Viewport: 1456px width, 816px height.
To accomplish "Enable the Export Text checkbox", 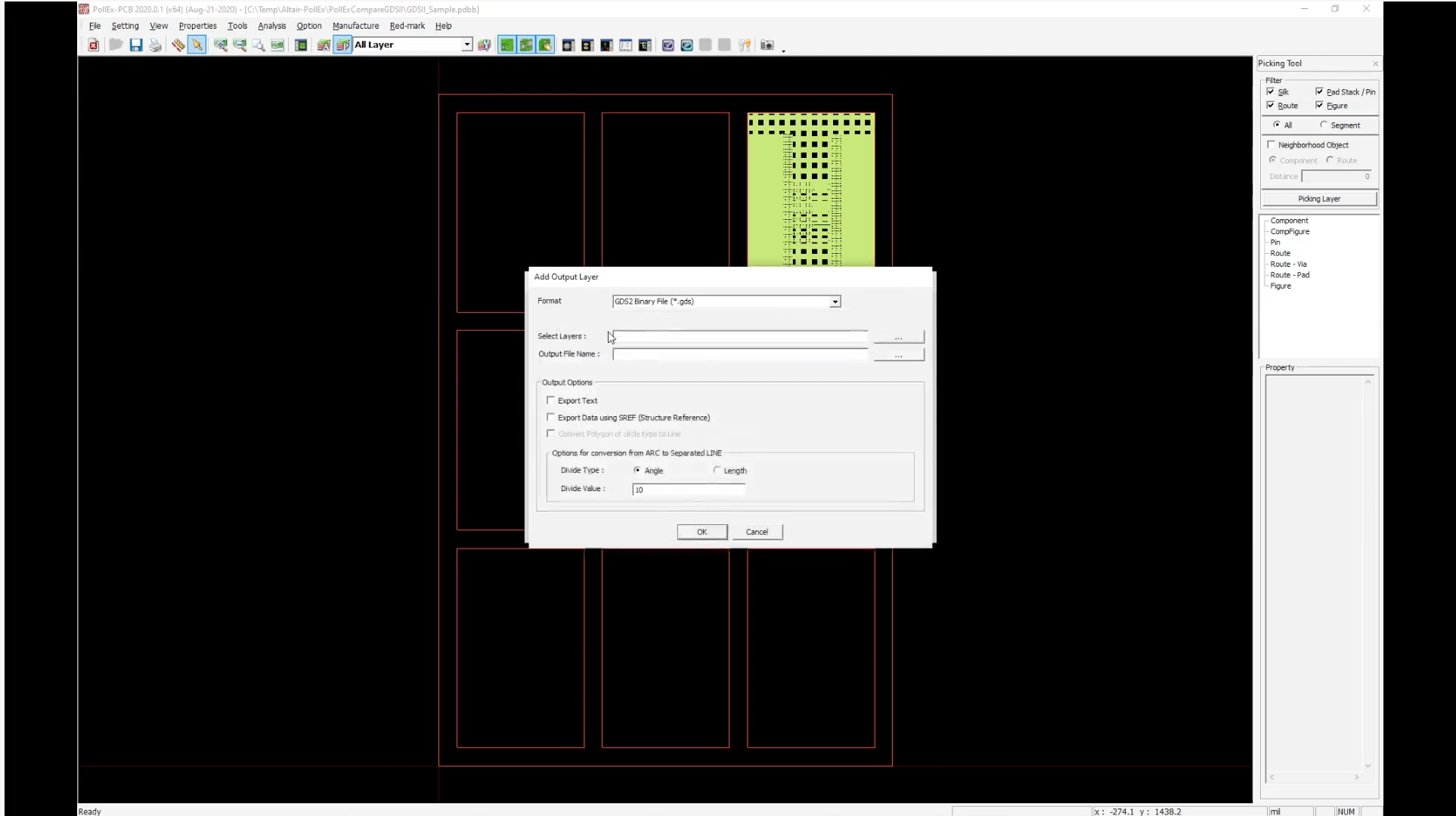I will tap(551, 400).
